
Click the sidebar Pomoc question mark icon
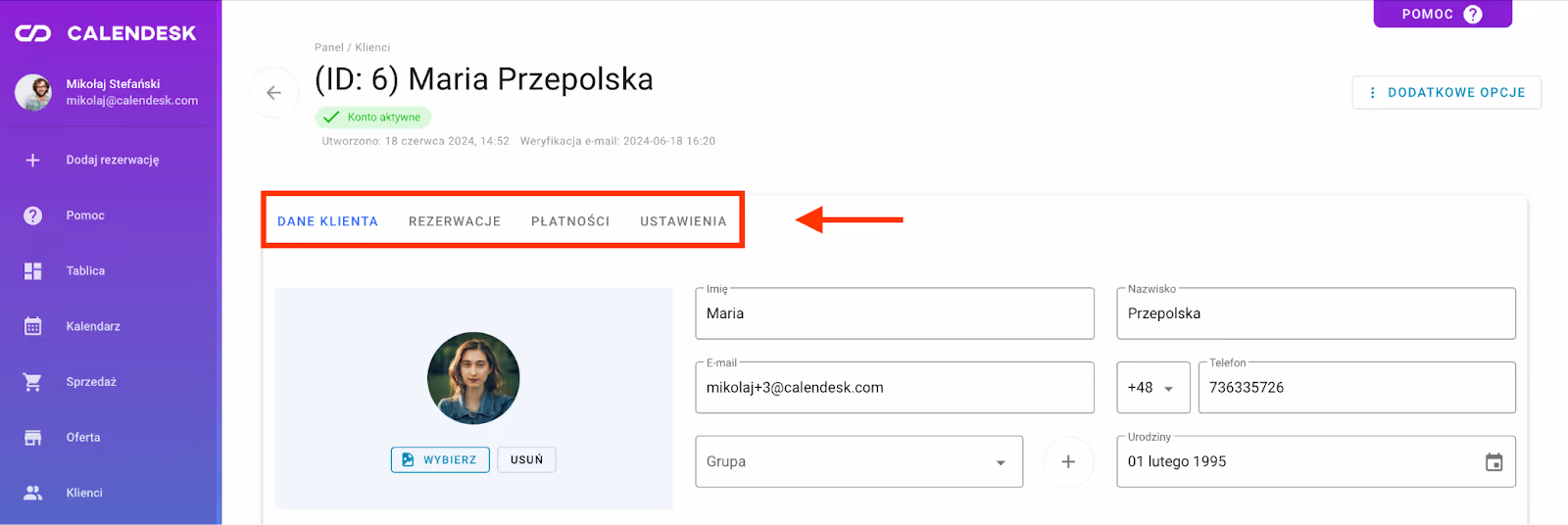coord(32,215)
